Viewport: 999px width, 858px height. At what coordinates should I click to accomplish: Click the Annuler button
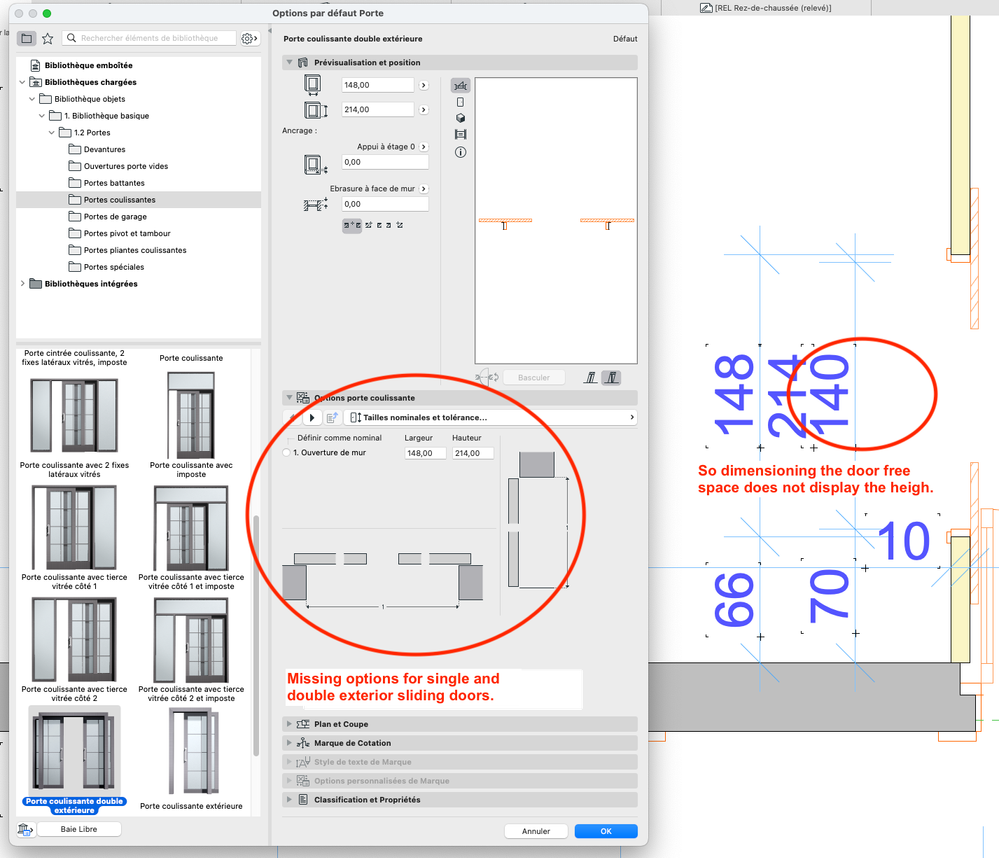536,831
